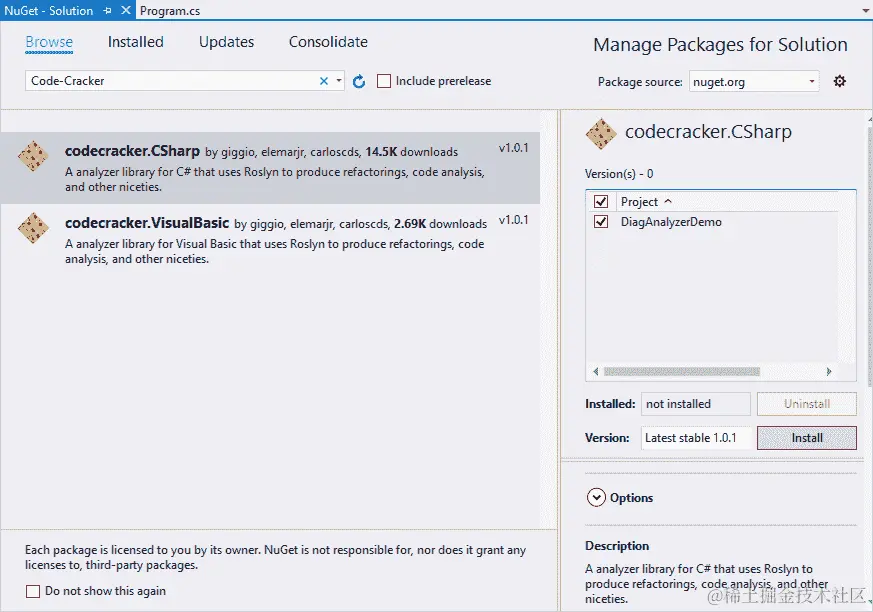Screen dimensions: 873x612
Task: Clear the Code-Cracker search text
Action: pyautogui.click(x=323, y=81)
